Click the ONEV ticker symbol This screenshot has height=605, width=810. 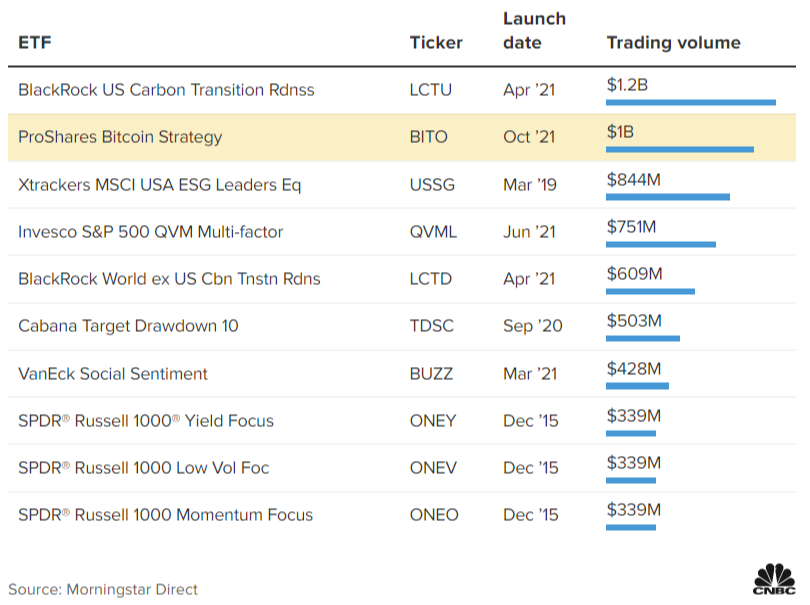coord(433,468)
